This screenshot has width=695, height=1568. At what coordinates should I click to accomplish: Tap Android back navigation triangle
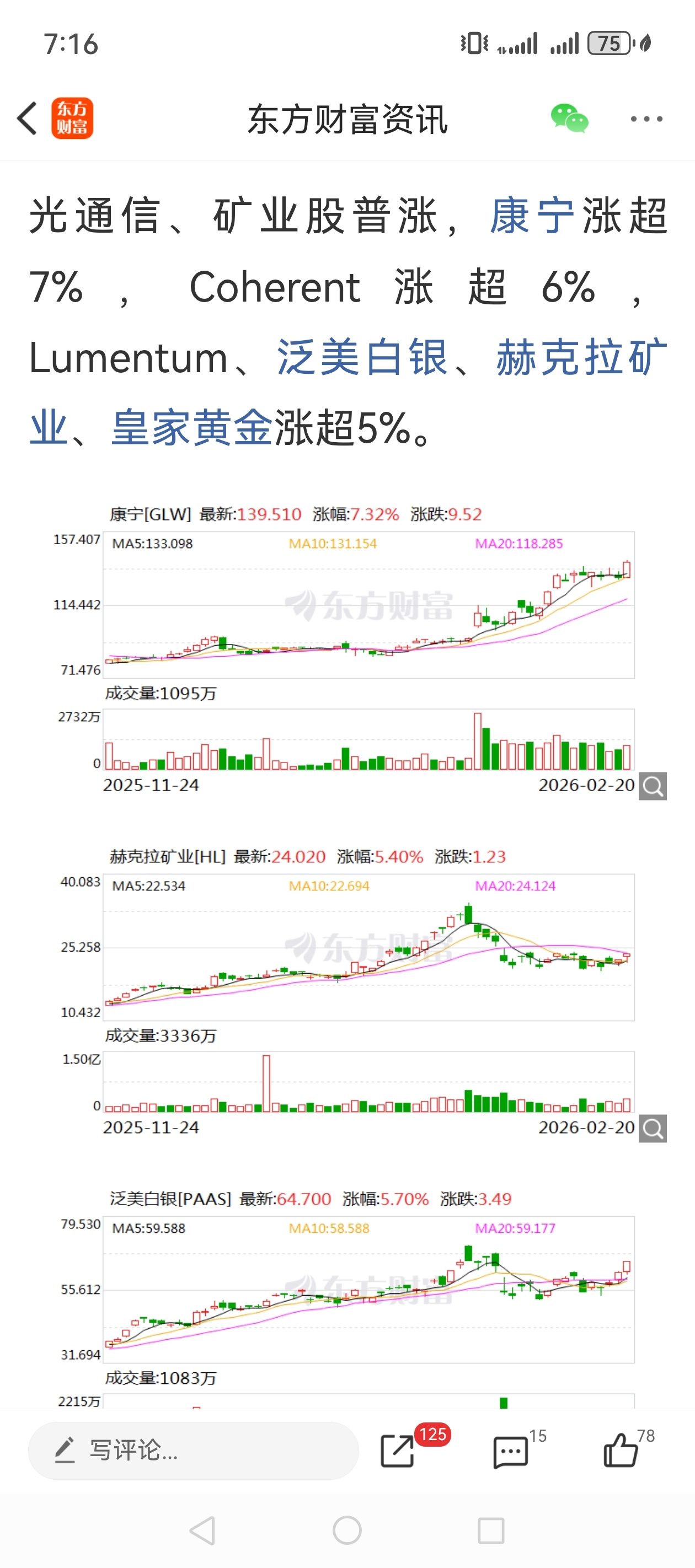click(x=202, y=1531)
